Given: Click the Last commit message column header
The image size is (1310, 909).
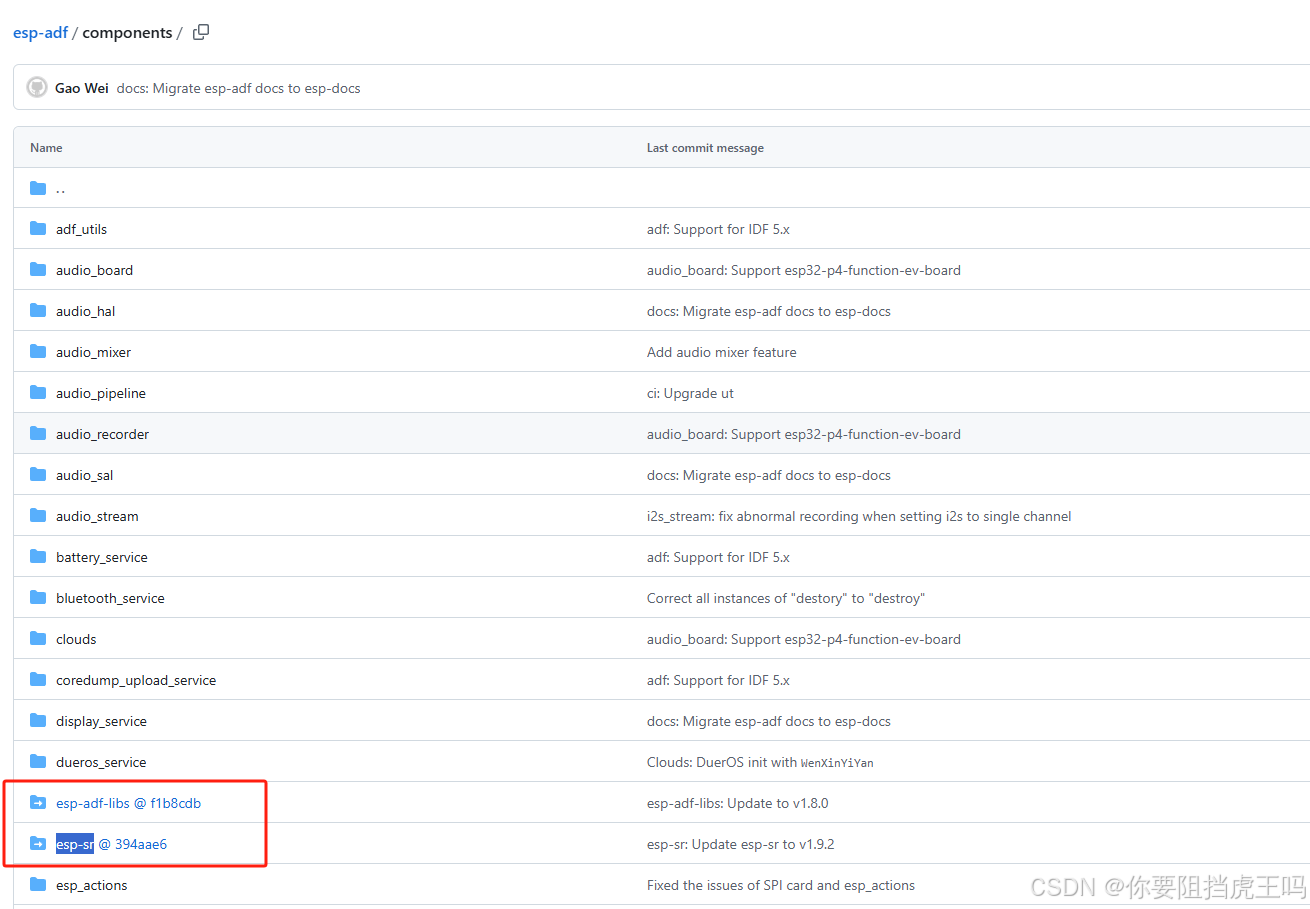Looking at the screenshot, I should point(705,147).
